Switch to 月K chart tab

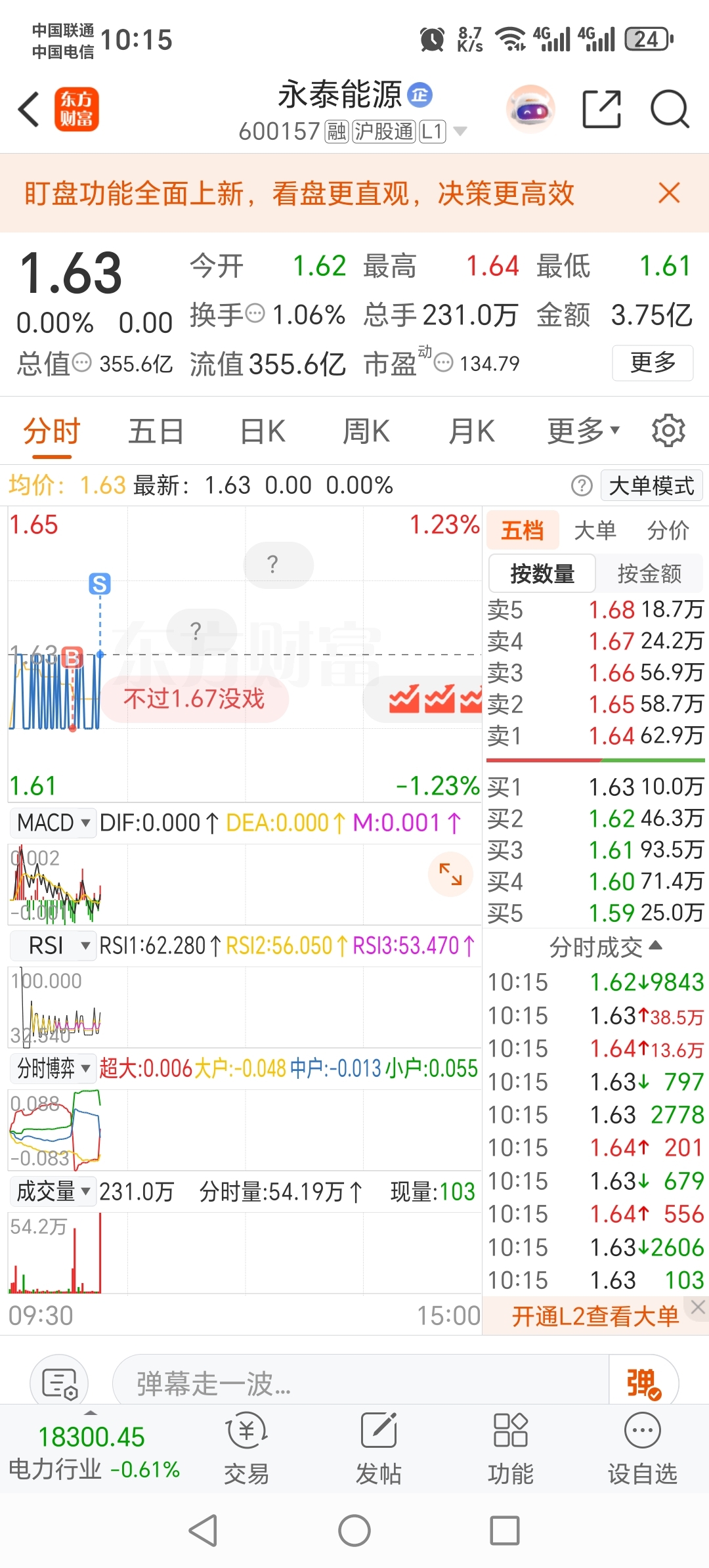pos(471,431)
